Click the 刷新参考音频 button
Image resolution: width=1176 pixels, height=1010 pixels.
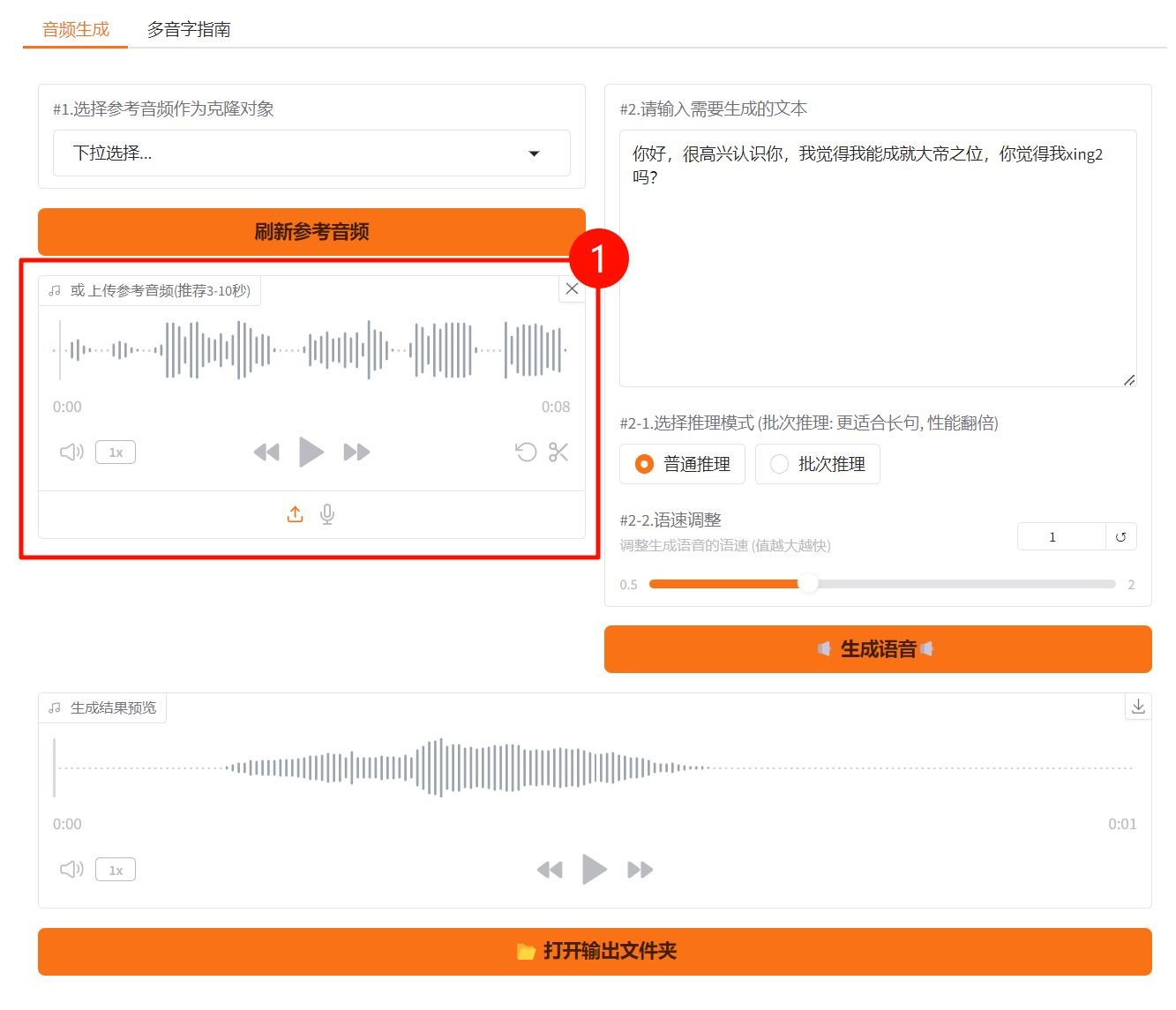[x=311, y=232]
